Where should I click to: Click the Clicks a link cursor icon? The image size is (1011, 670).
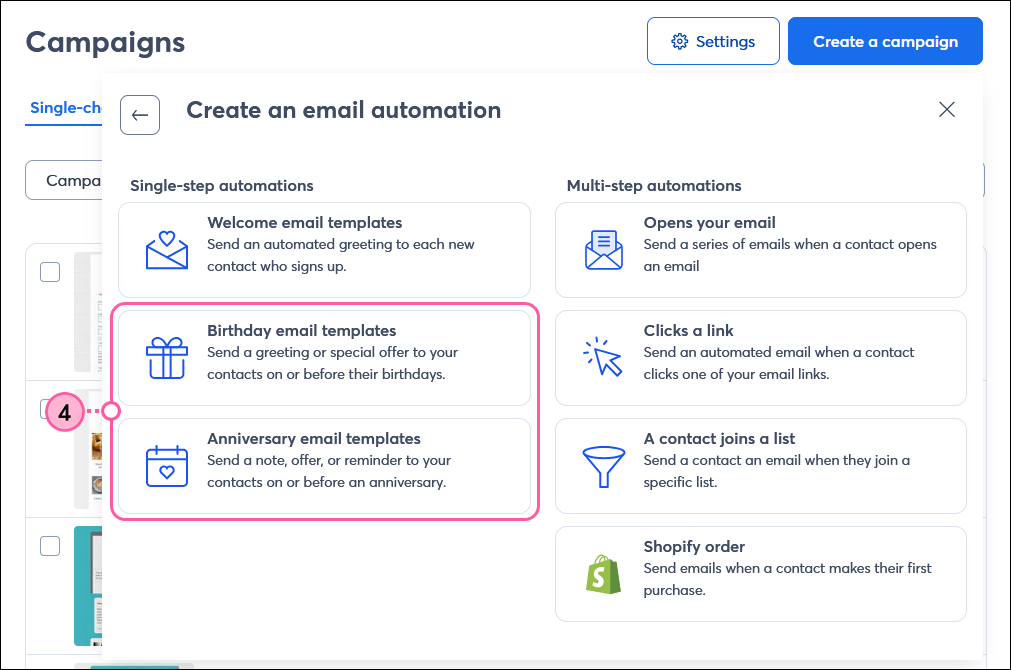[x=603, y=356]
